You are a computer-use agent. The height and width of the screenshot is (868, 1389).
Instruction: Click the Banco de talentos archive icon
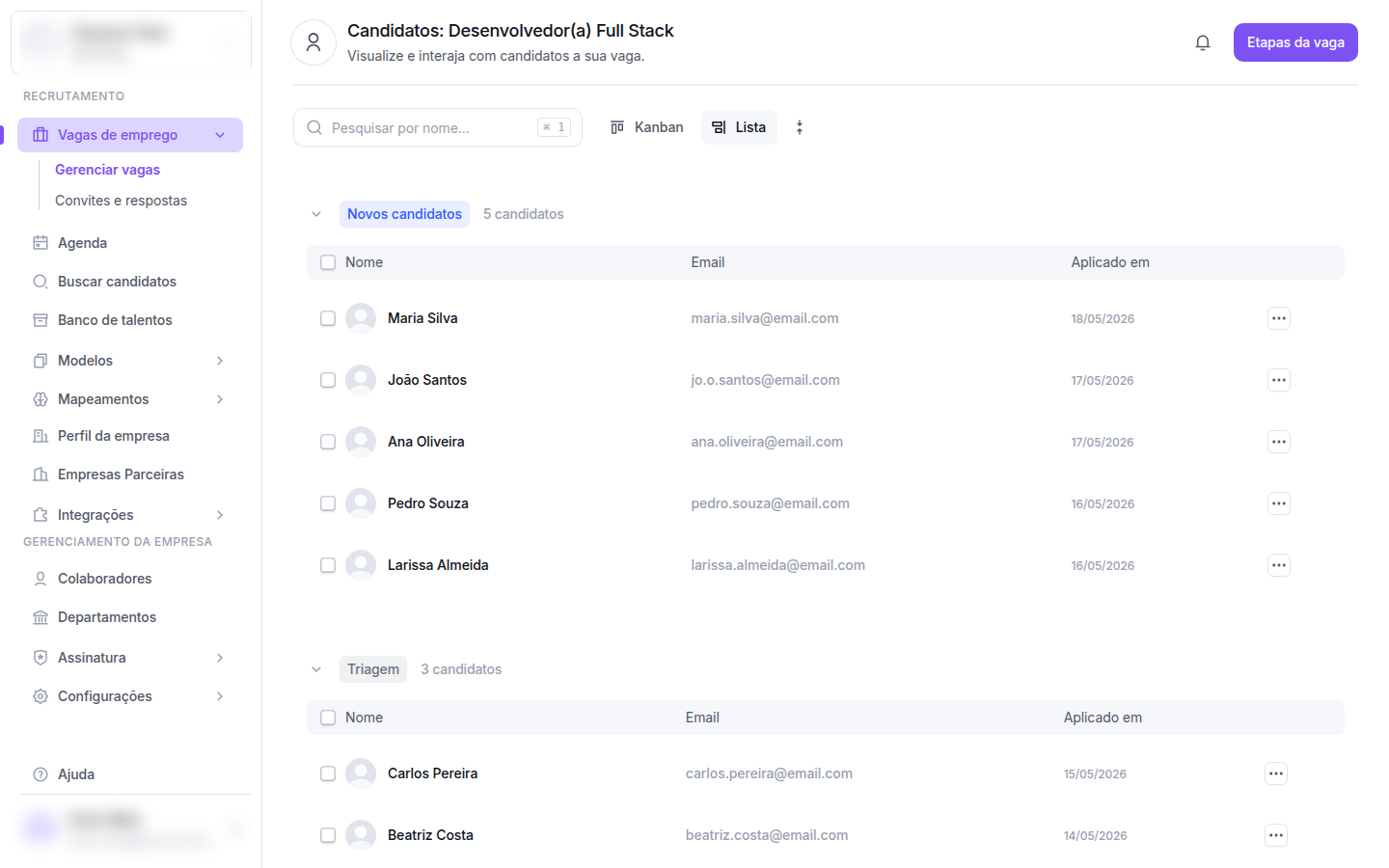point(41,320)
